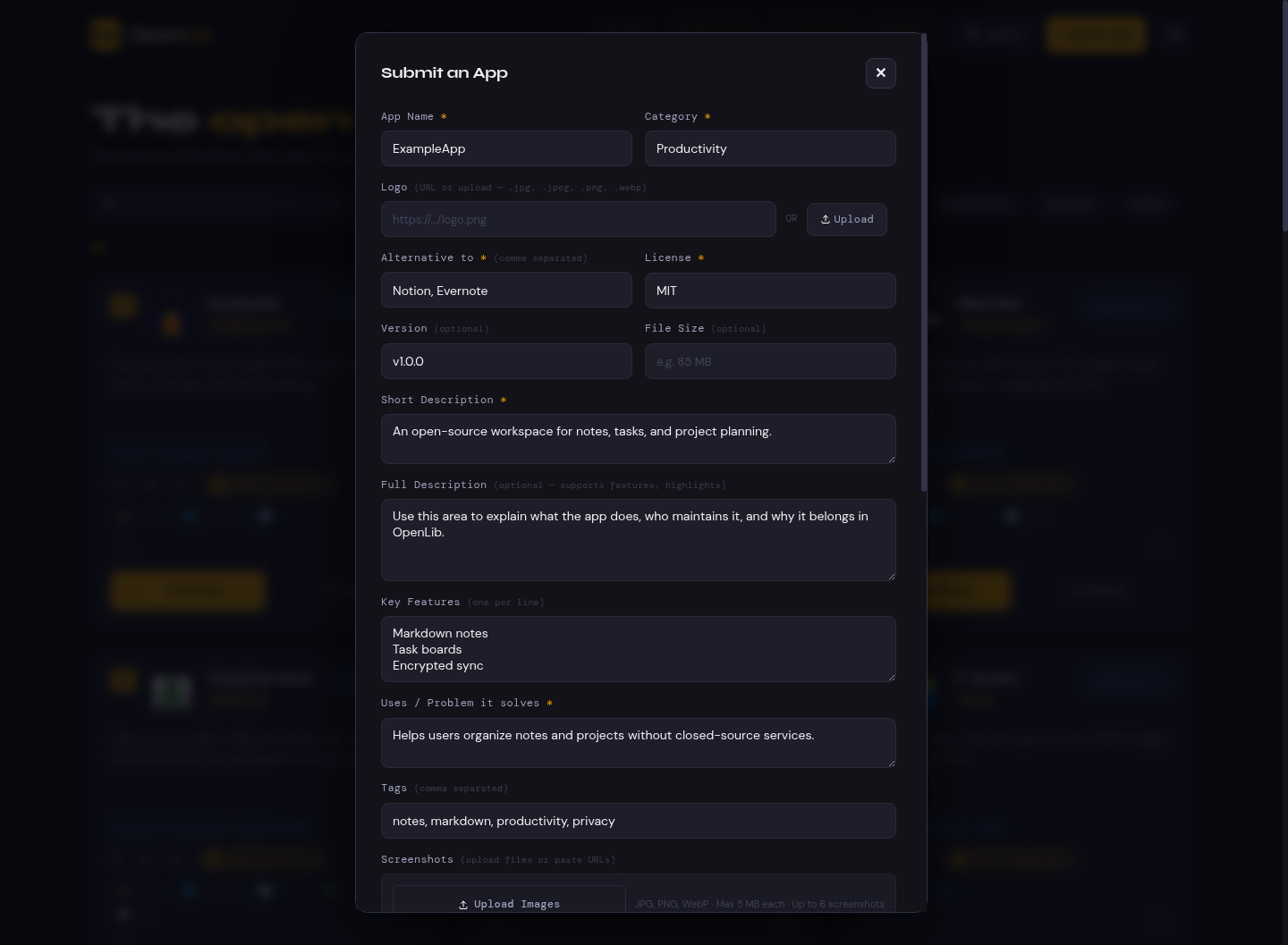Click the Short Description text area

639,439
